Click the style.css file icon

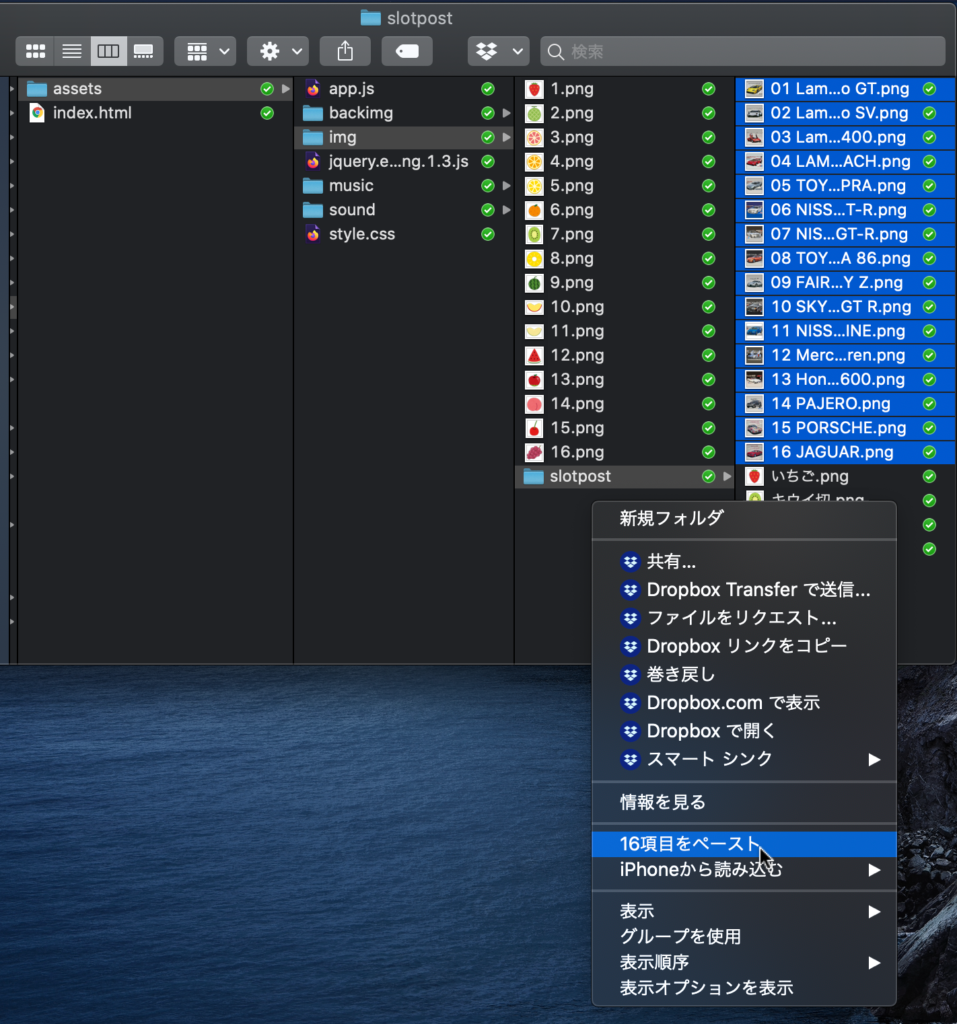tap(313, 234)
